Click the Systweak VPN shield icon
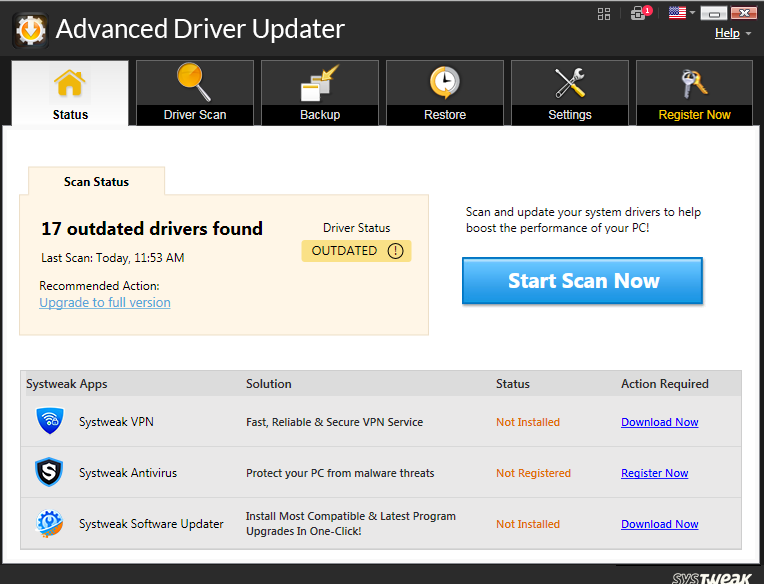 click(50, 421)
